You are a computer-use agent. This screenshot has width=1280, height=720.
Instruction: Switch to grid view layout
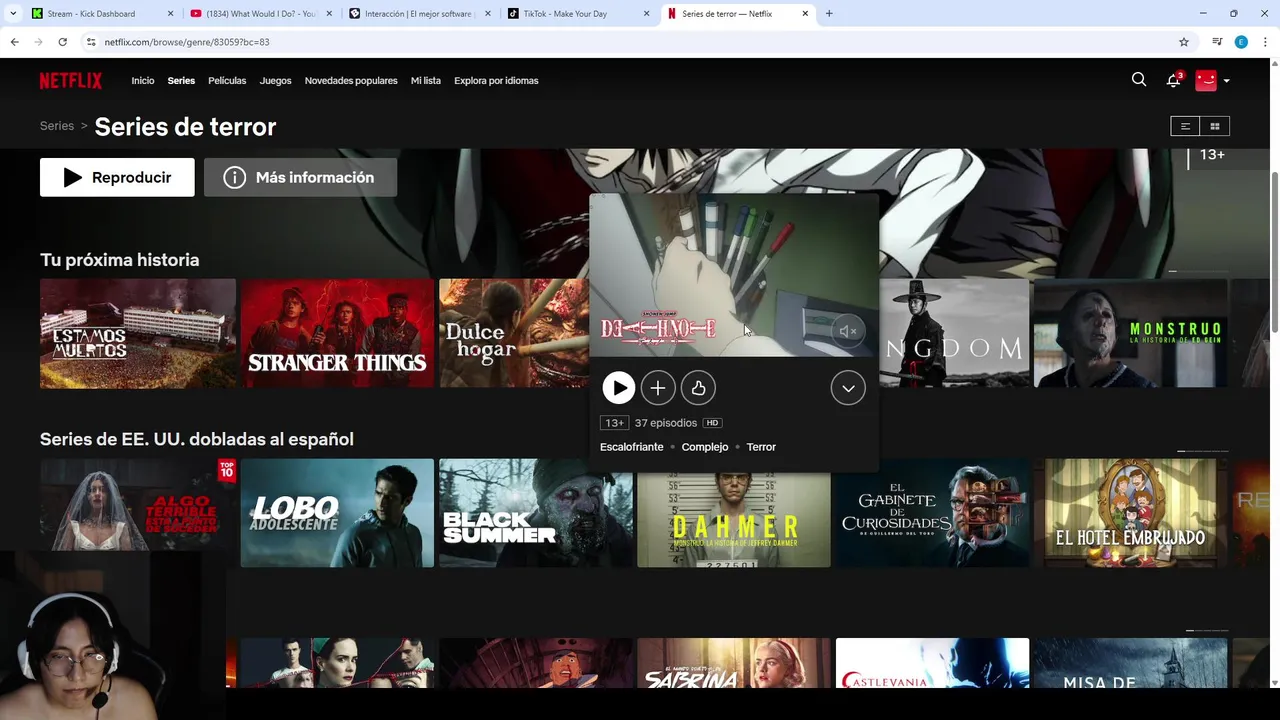click(1215, 126)
